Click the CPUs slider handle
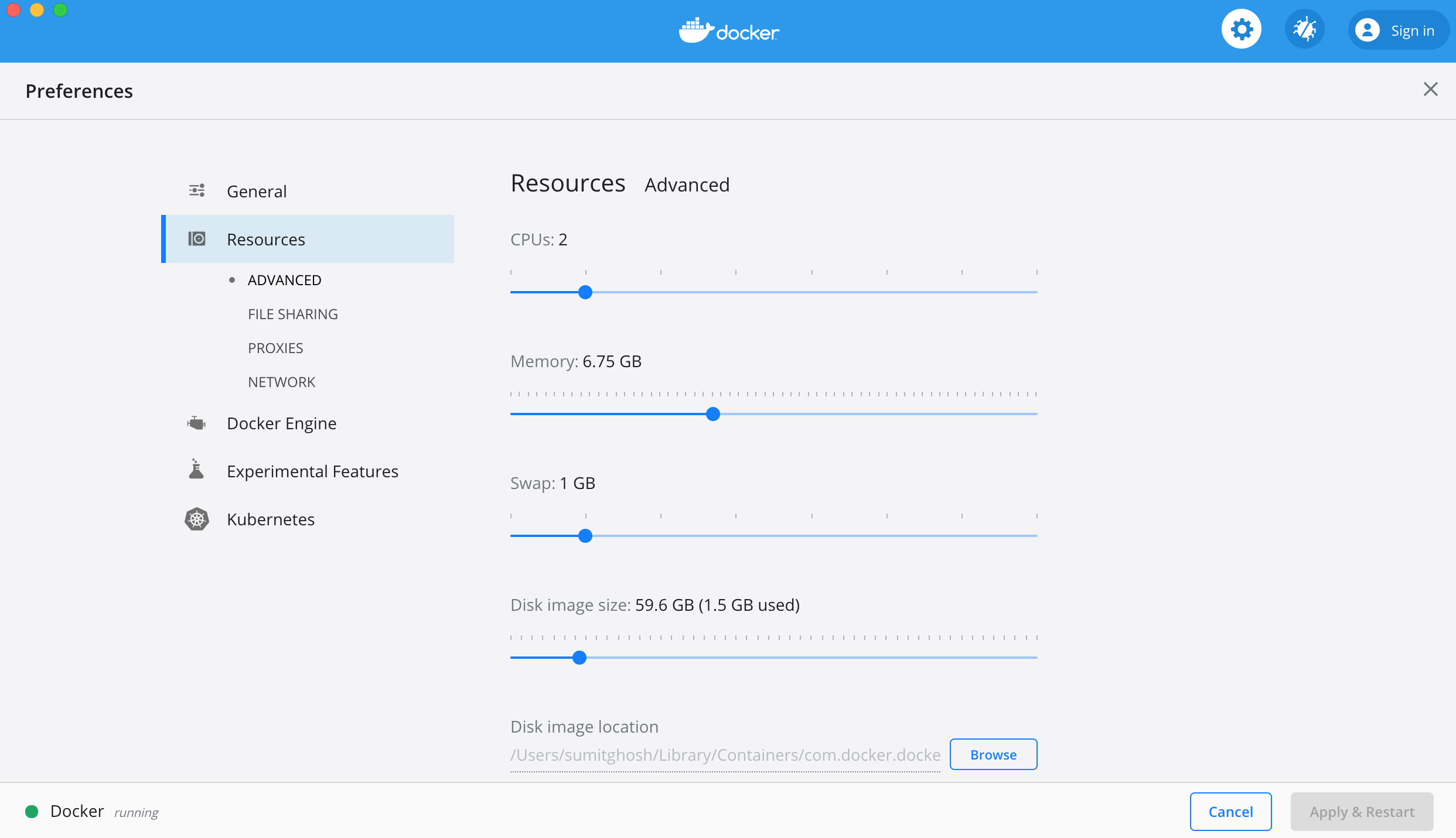This screenshot has height=838, width=1456. pos(585,292)
